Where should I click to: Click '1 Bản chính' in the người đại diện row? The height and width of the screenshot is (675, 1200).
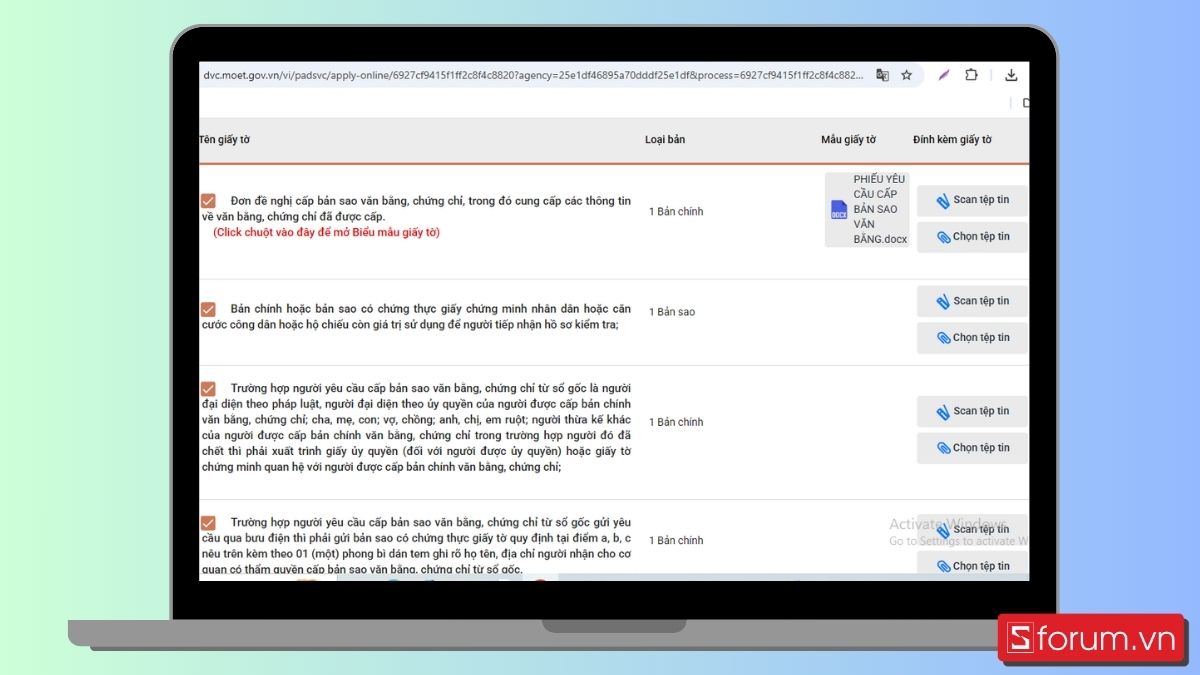[x=676, y=422]
